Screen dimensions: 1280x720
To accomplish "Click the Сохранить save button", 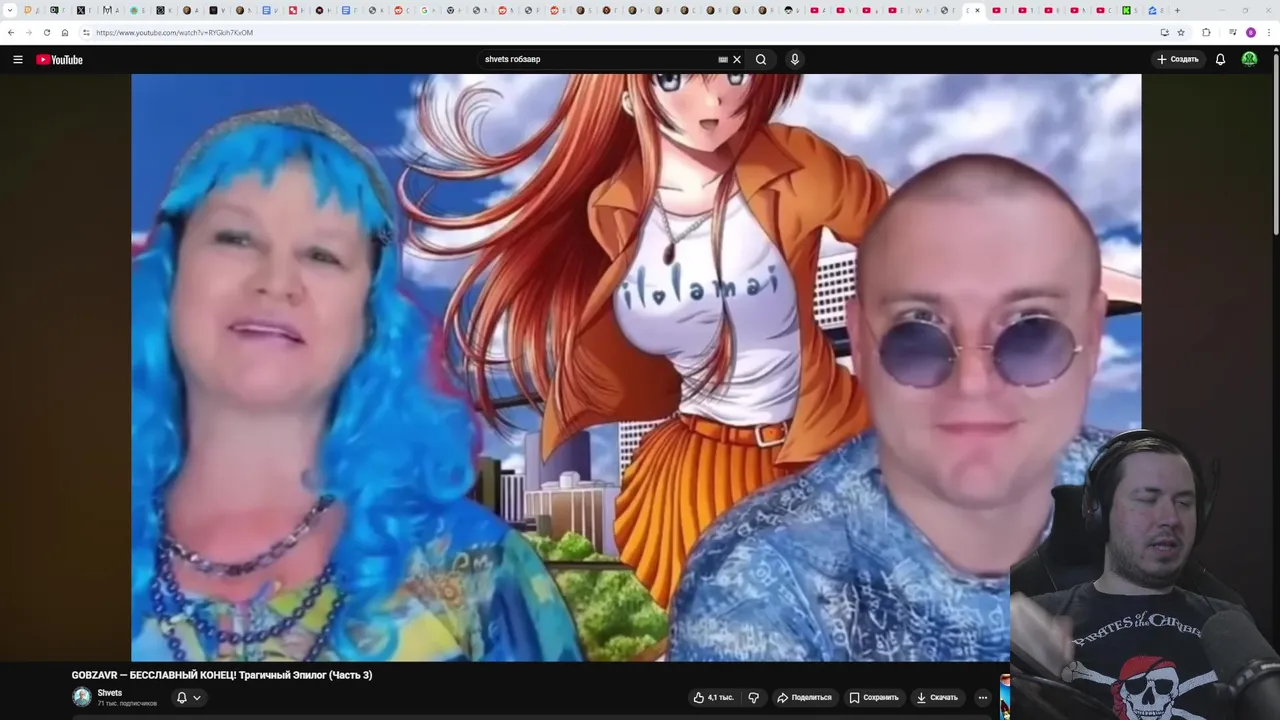I will point(874,697).
